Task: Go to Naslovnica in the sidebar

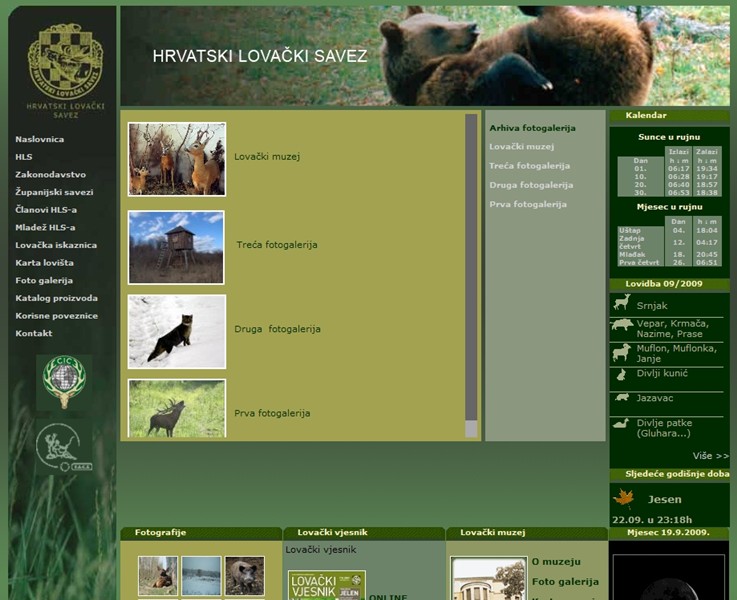Action: (39, 139)
